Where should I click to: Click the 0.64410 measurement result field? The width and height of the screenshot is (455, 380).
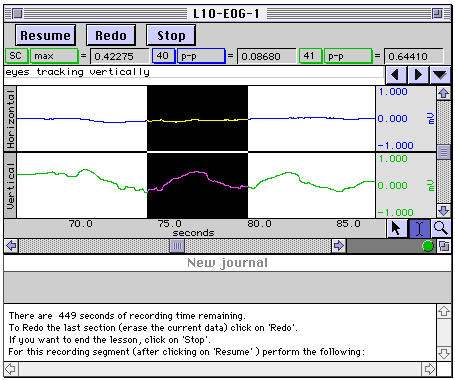coord(414,56)
